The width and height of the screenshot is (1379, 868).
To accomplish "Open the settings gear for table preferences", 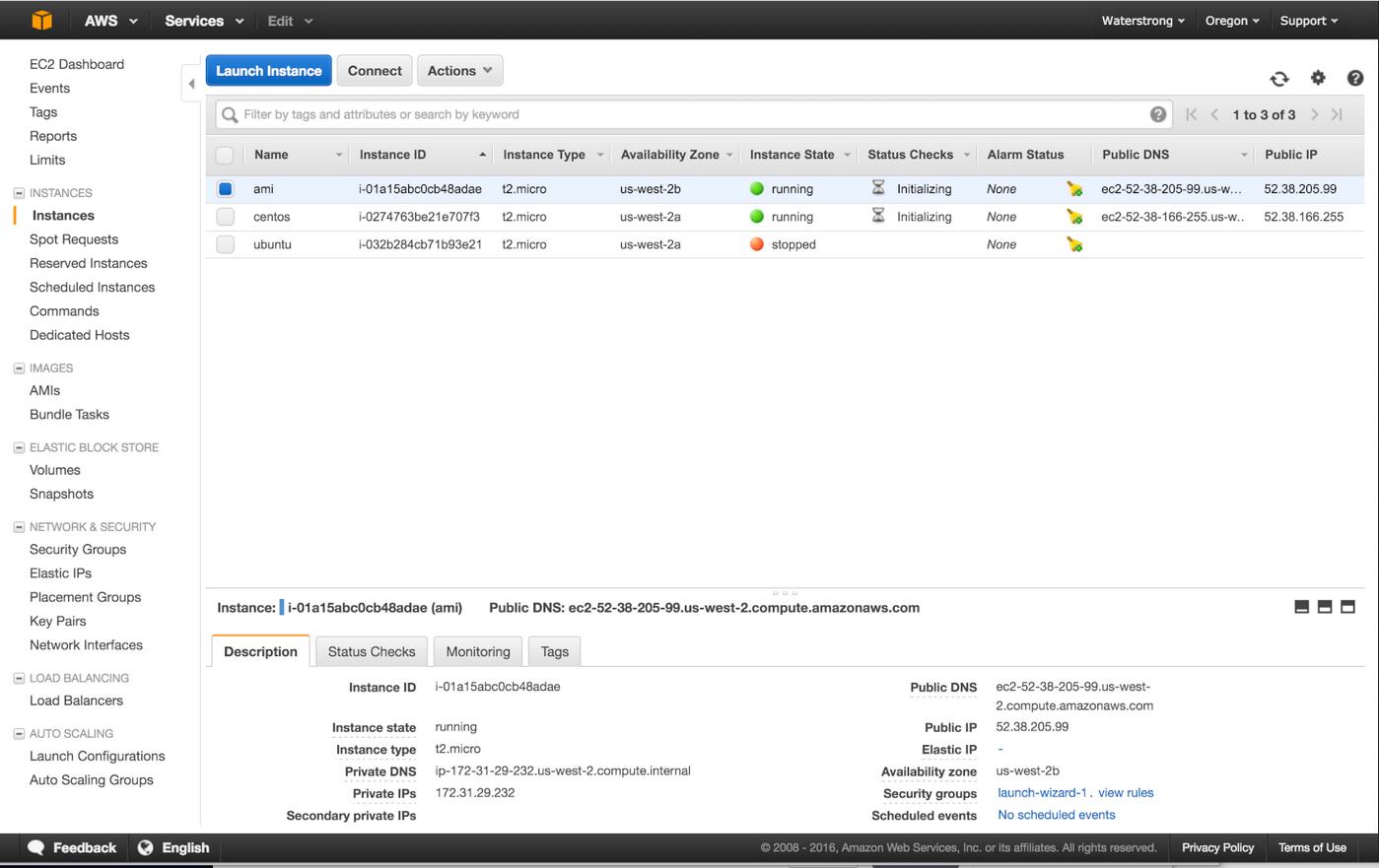I will tap(1318, 78).
